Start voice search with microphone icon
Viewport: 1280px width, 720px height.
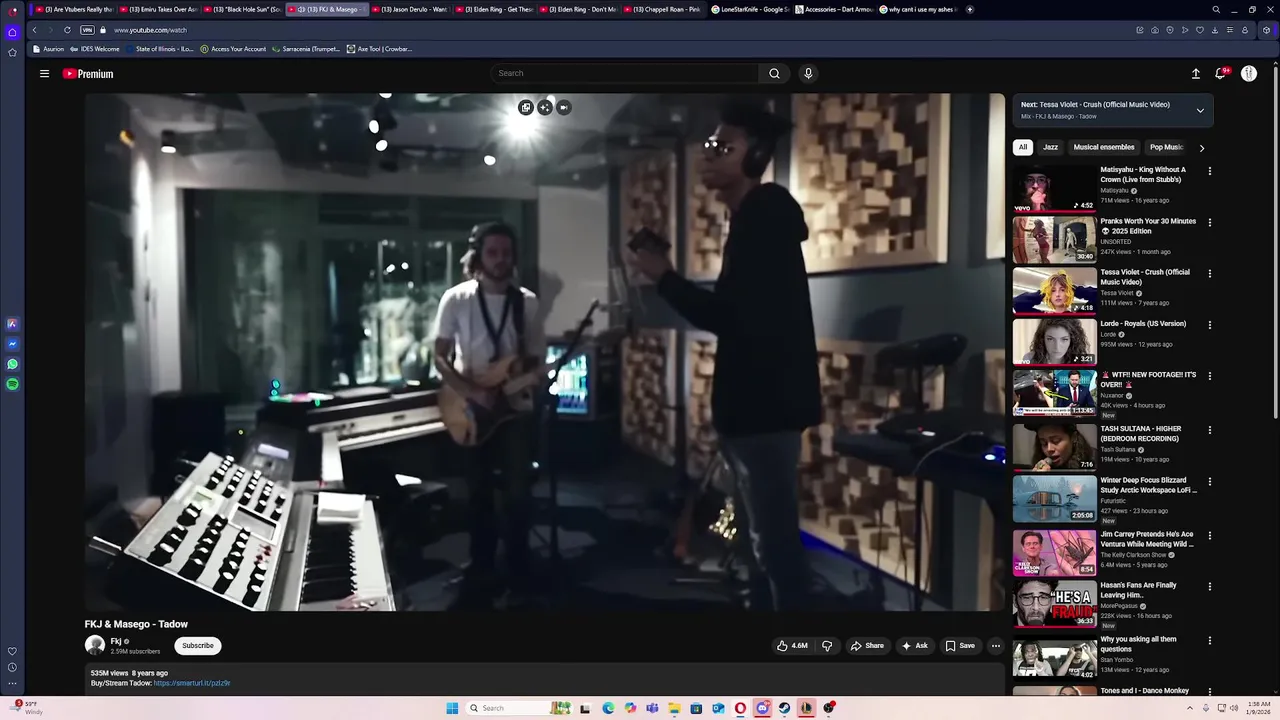click(808, 73)
